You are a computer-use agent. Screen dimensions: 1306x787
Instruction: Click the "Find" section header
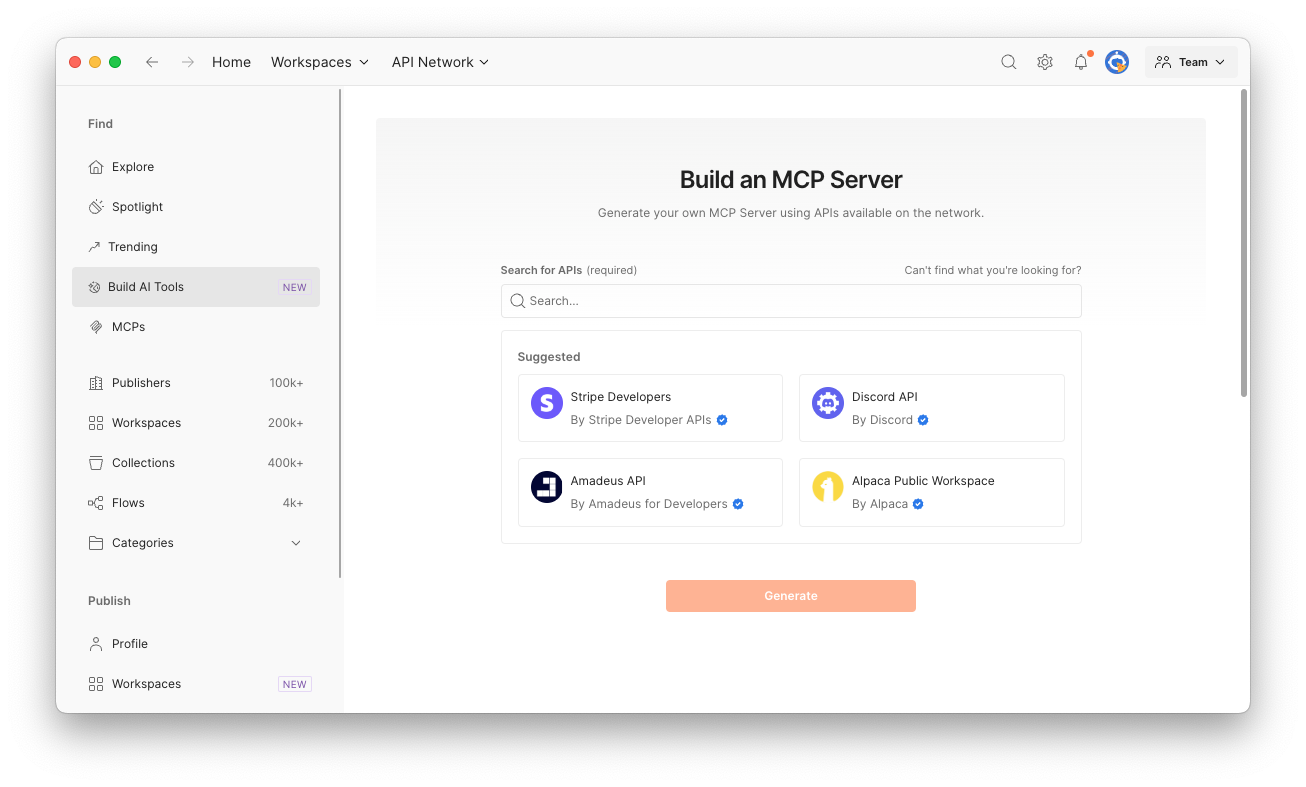click(100, 124)
